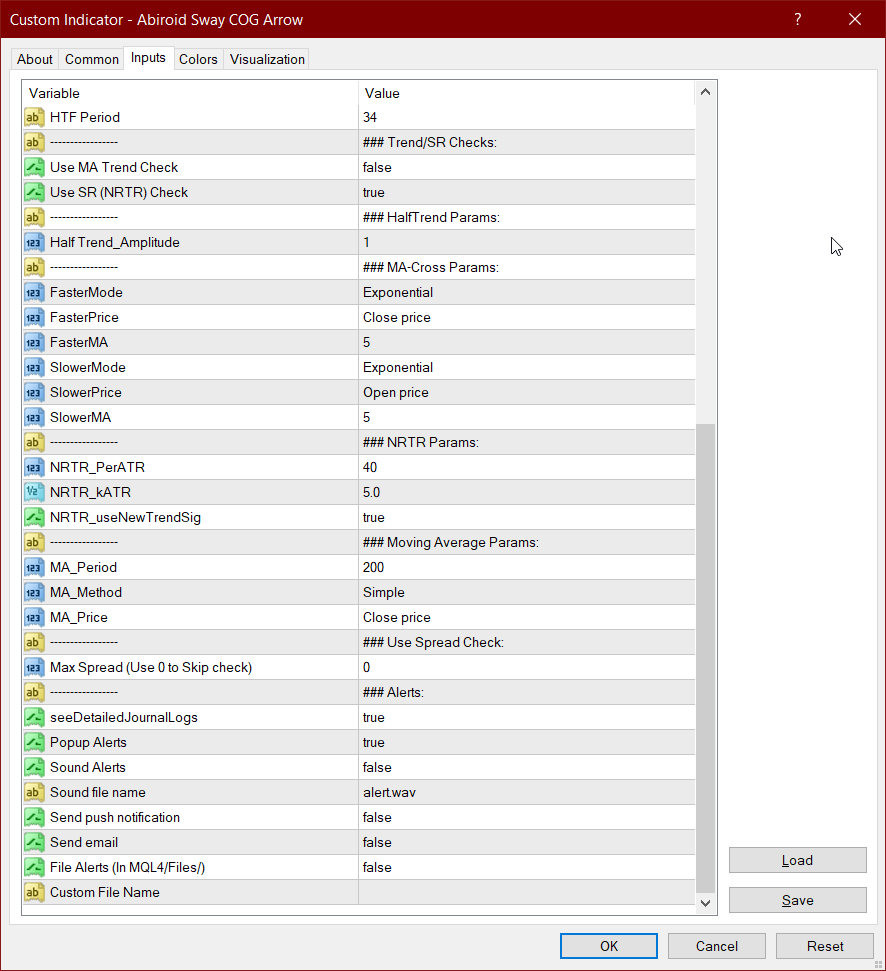Click the integer icon beside FasterPrice
This screenshot has height=971, width=886.
tap(34, 317)
